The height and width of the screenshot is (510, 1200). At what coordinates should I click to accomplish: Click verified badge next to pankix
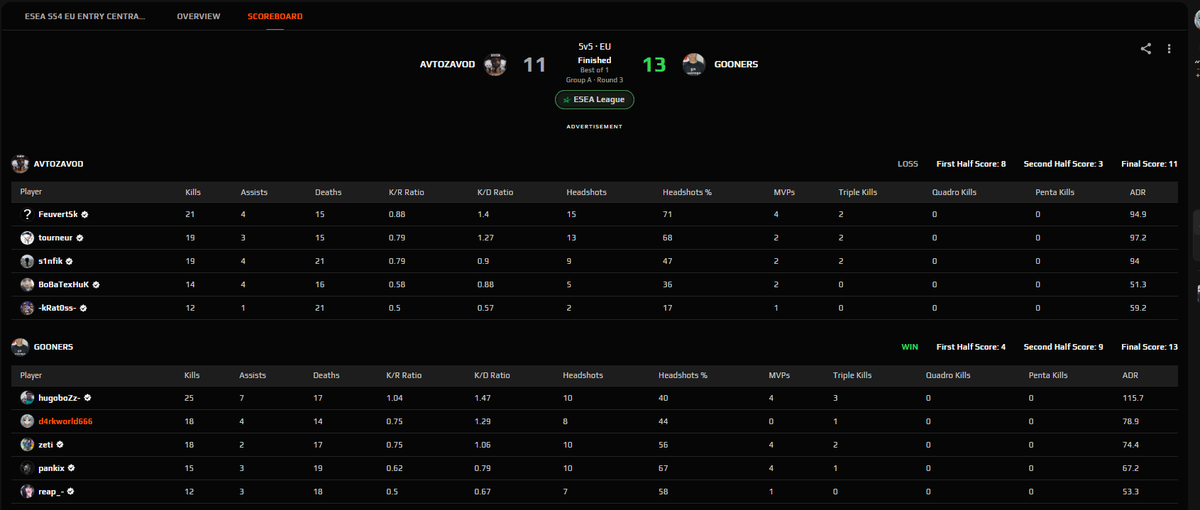tap(71, 467)
